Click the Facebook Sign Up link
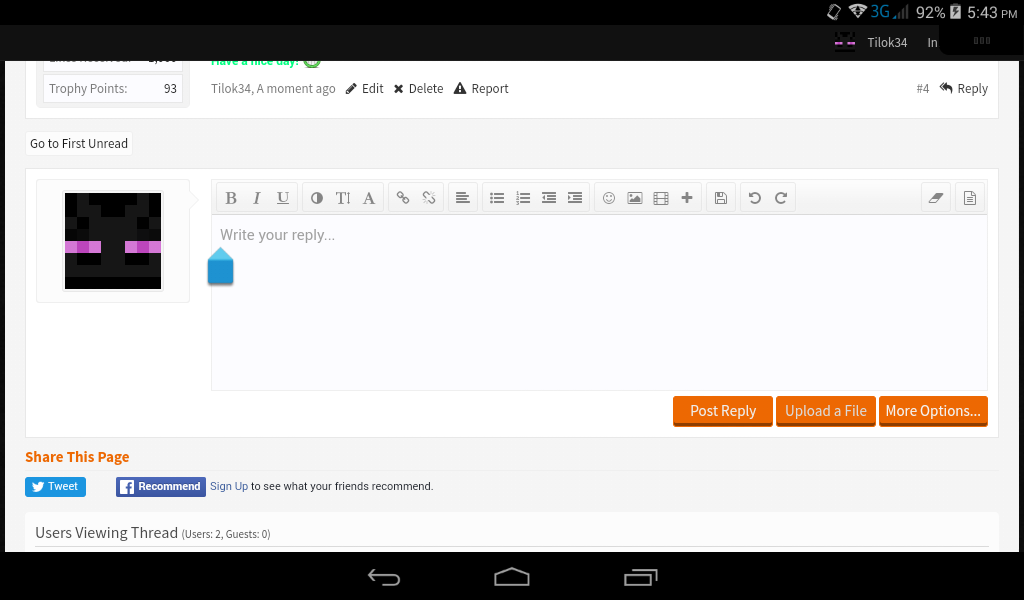This screenshot has width=1024, height=600. tap(229, 486)
